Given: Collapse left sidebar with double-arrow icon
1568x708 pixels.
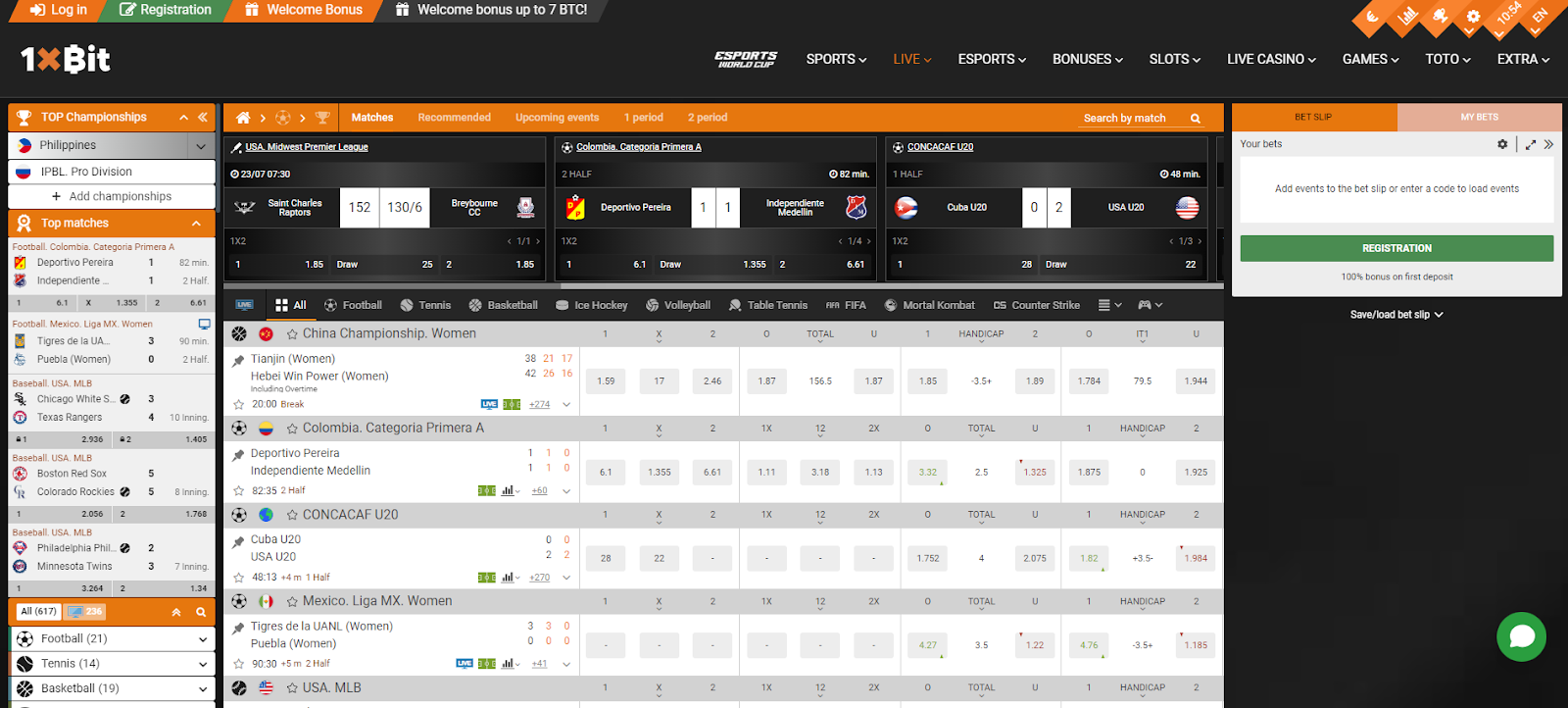Looking at the screenshot, I should 203,117.
